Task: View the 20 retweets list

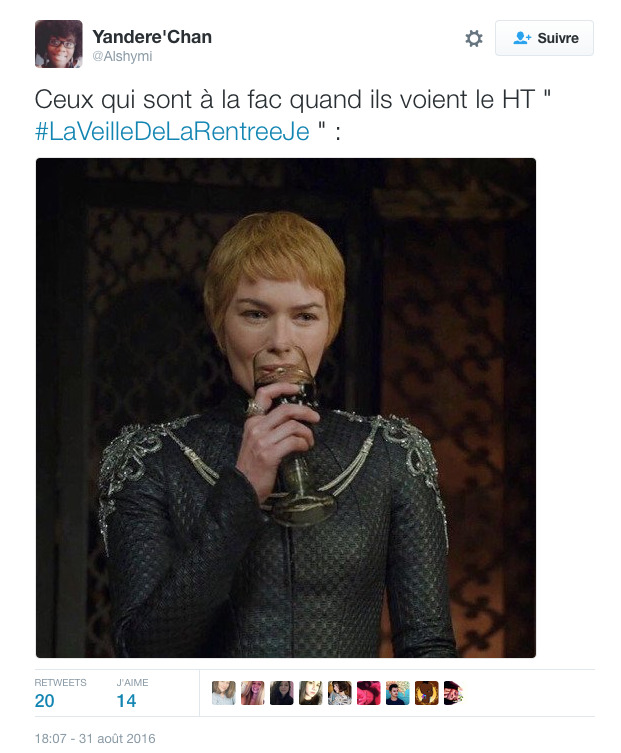Action: click(61, 693)
